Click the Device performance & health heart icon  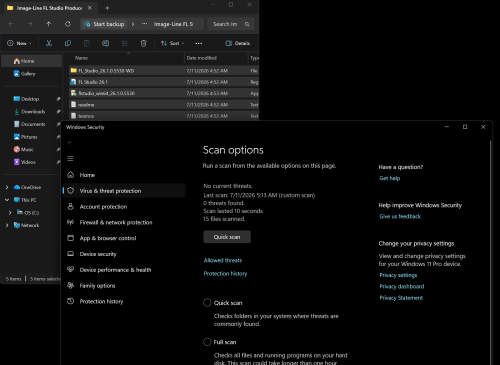(x=70, y=269)
